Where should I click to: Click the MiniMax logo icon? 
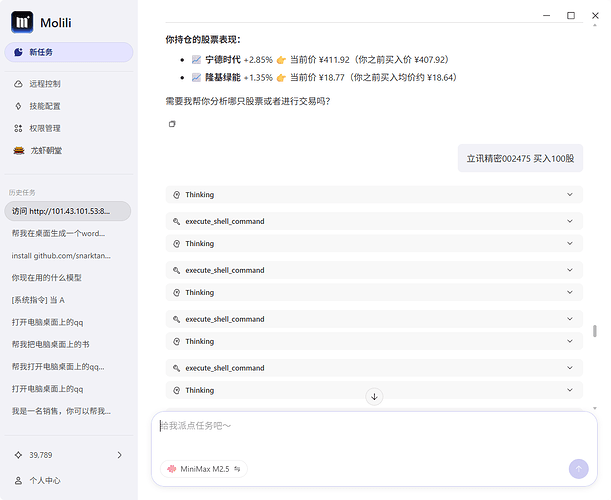click(x=171, y=469)
